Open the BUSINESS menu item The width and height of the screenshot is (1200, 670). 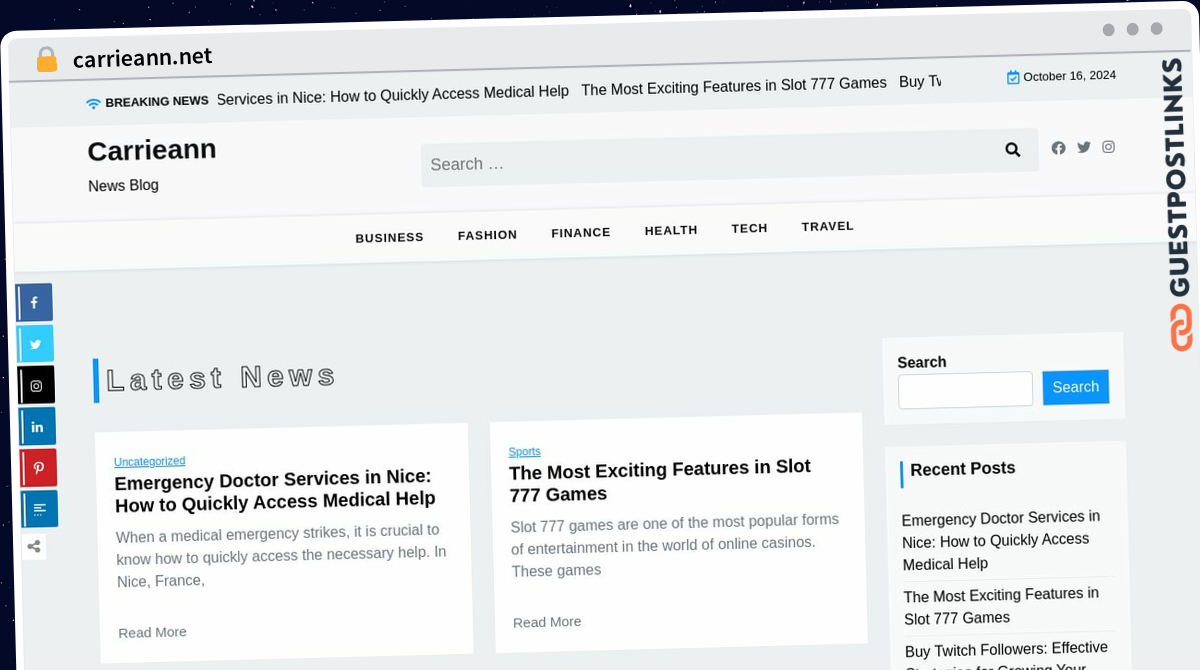(389, 238)
